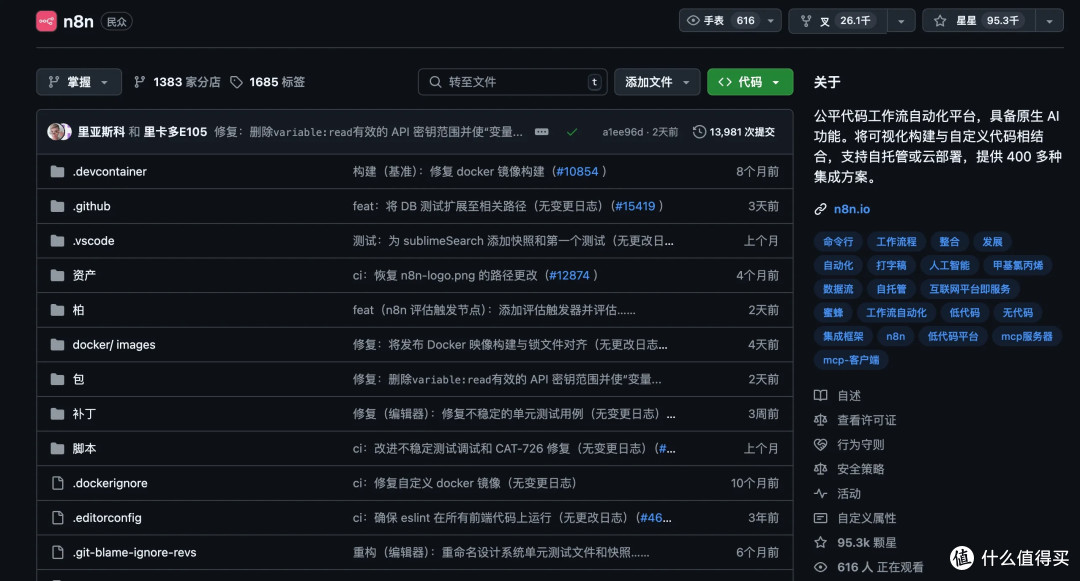
Task: Open the 自定义属性 link
Action: (866, 518)
